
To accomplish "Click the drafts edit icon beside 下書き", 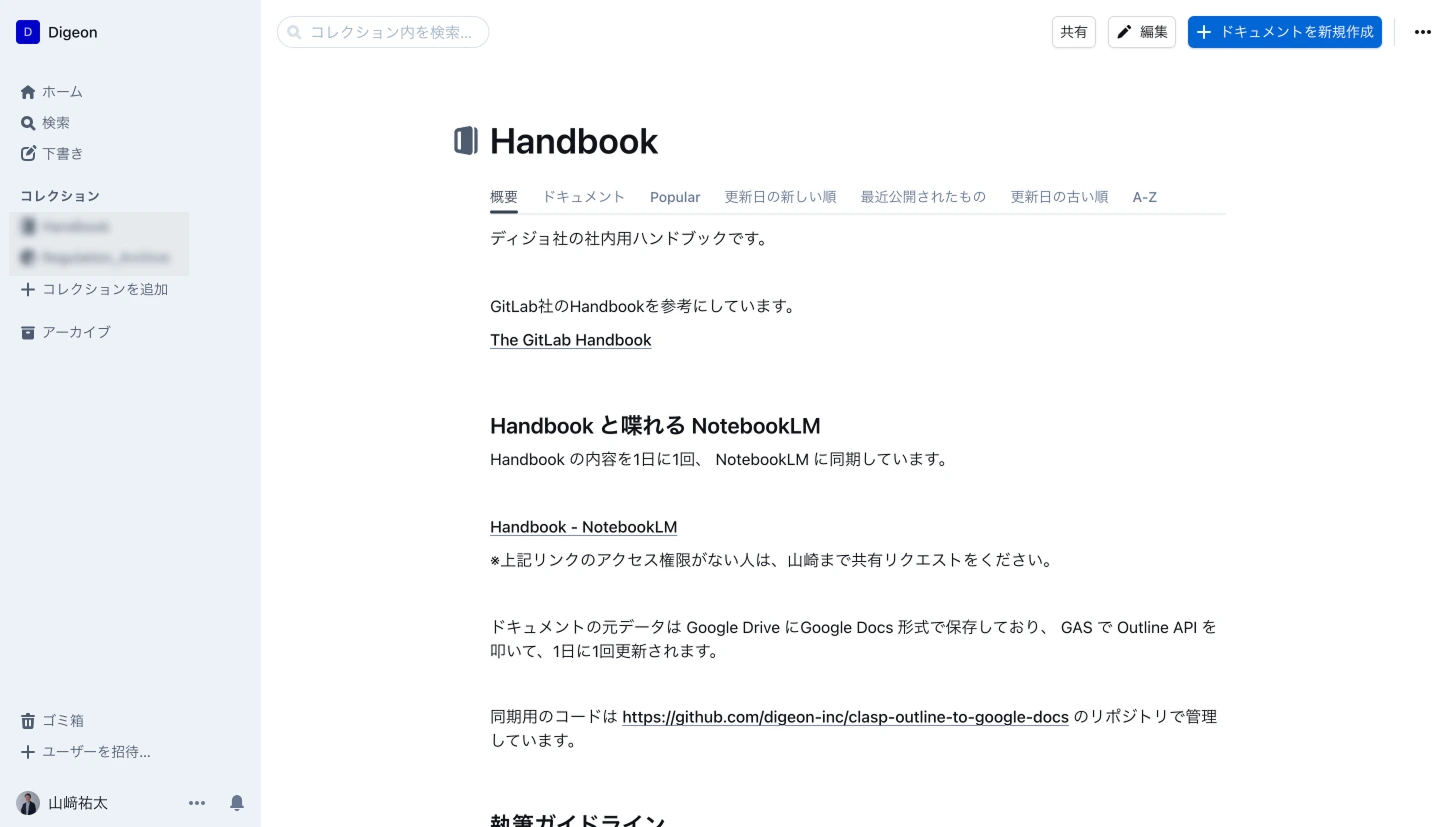I will point(28,154).
